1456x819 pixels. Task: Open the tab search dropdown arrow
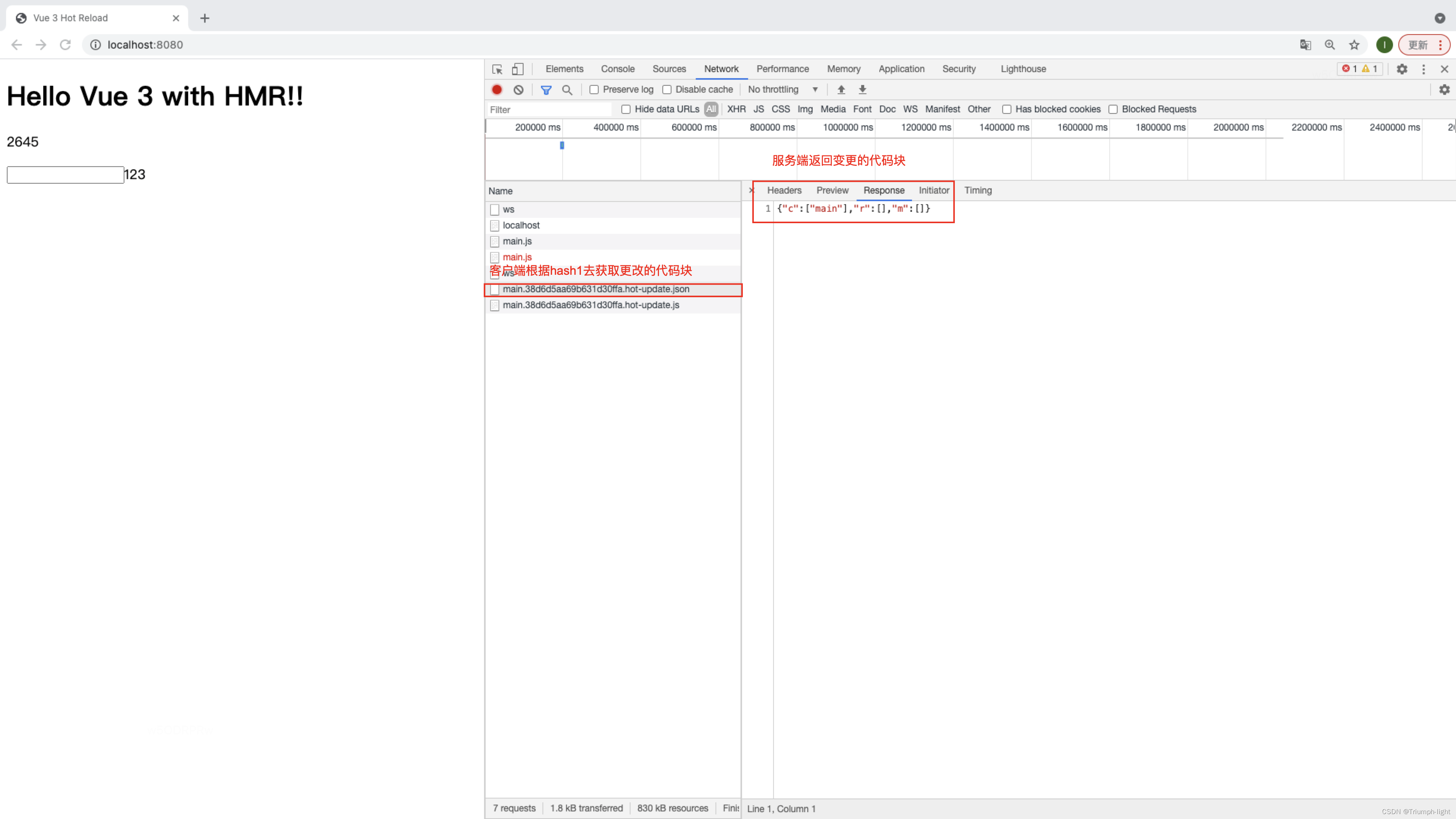coord(1440,18)
